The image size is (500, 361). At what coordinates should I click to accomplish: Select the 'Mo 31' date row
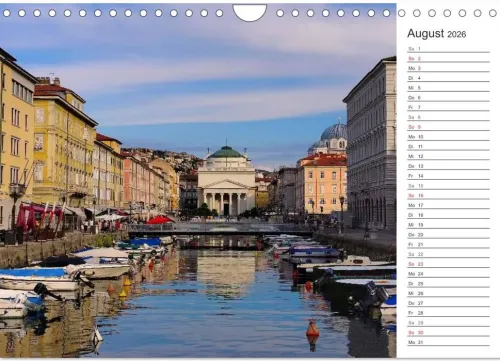(x=448, y=342)
